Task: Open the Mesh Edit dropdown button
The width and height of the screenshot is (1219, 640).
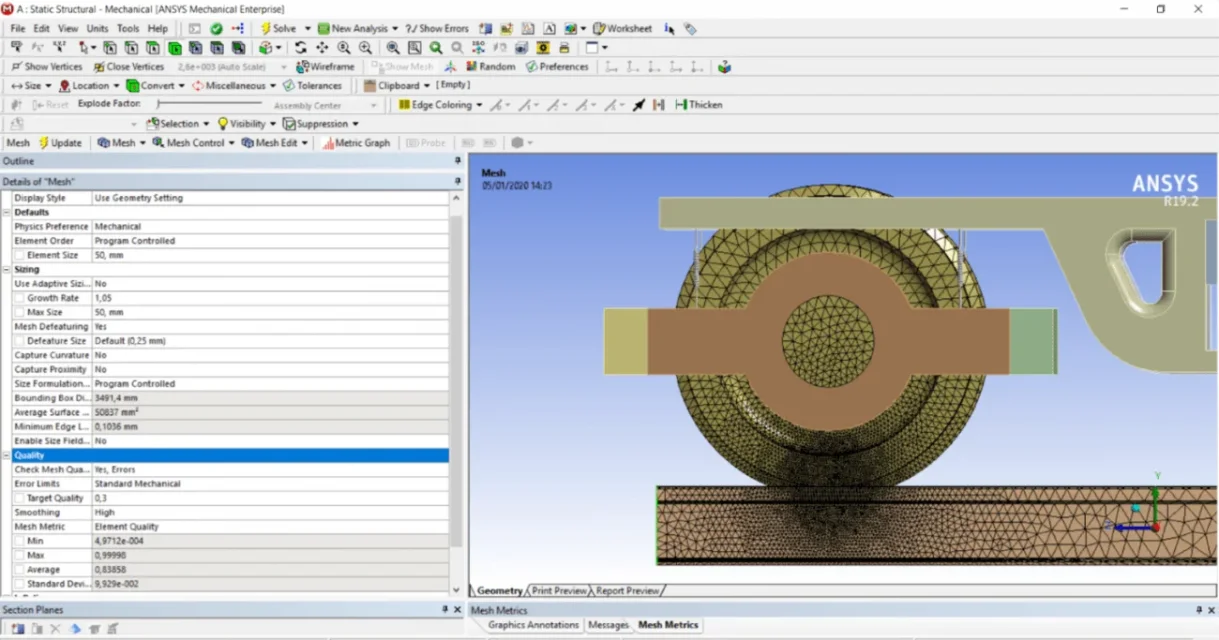Action: [276, 143]
